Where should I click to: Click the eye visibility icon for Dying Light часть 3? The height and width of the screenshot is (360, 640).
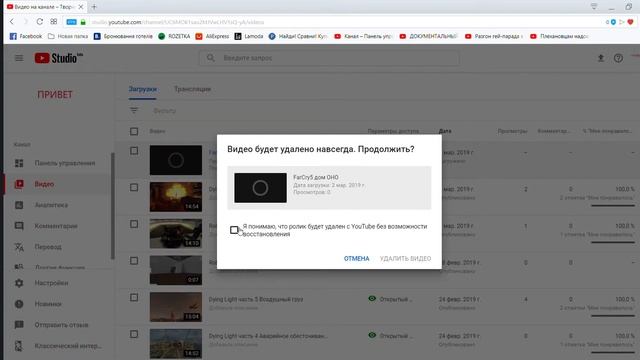click(372, 299)
